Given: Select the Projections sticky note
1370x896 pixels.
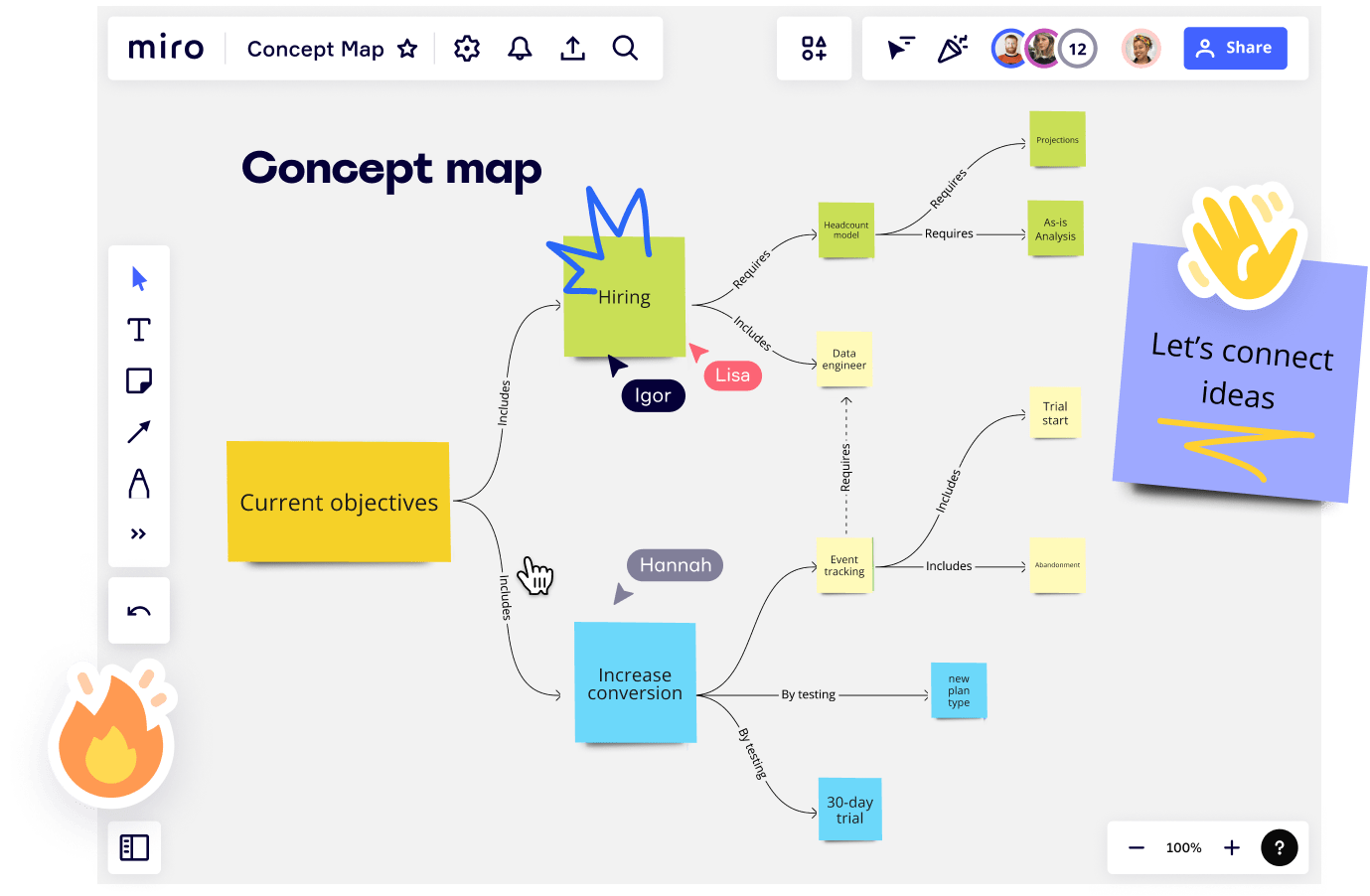Looking at the screenshot, I should click(1057, 139).
